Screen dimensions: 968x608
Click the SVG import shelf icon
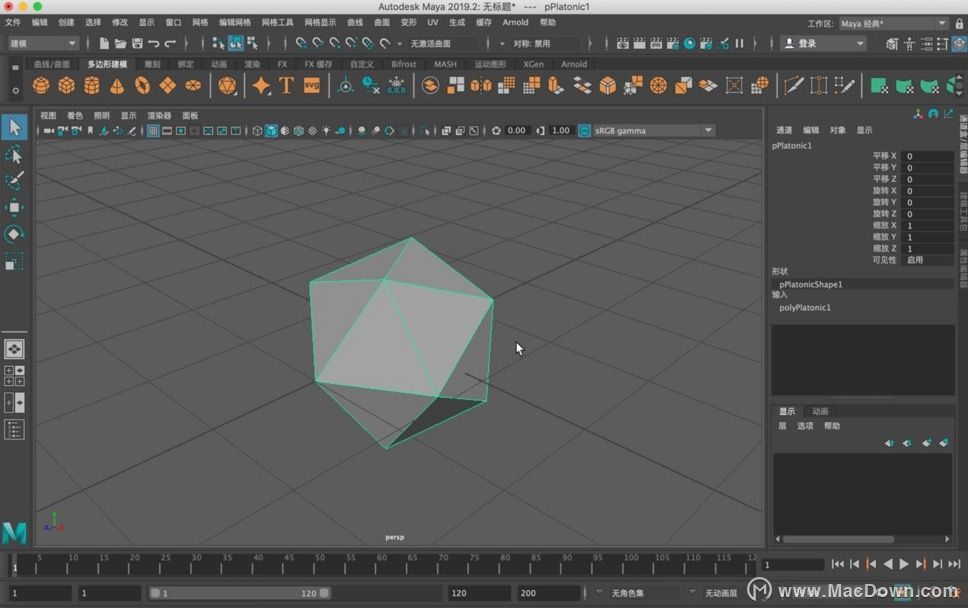point(312,85)
